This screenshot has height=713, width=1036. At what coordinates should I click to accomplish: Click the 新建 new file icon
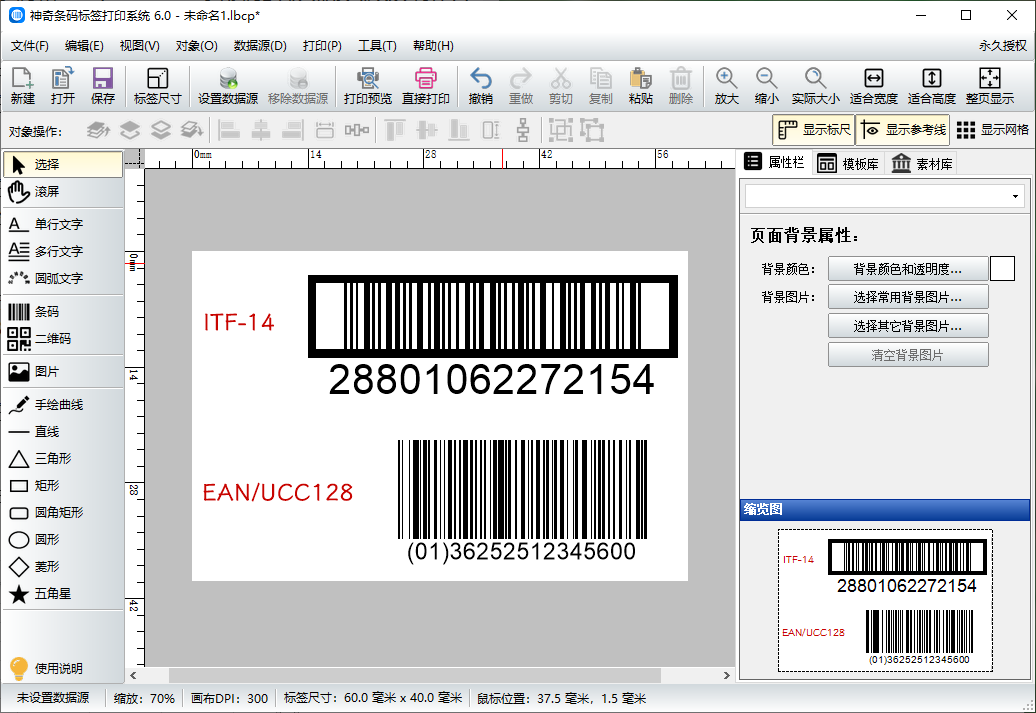[22, 86]
